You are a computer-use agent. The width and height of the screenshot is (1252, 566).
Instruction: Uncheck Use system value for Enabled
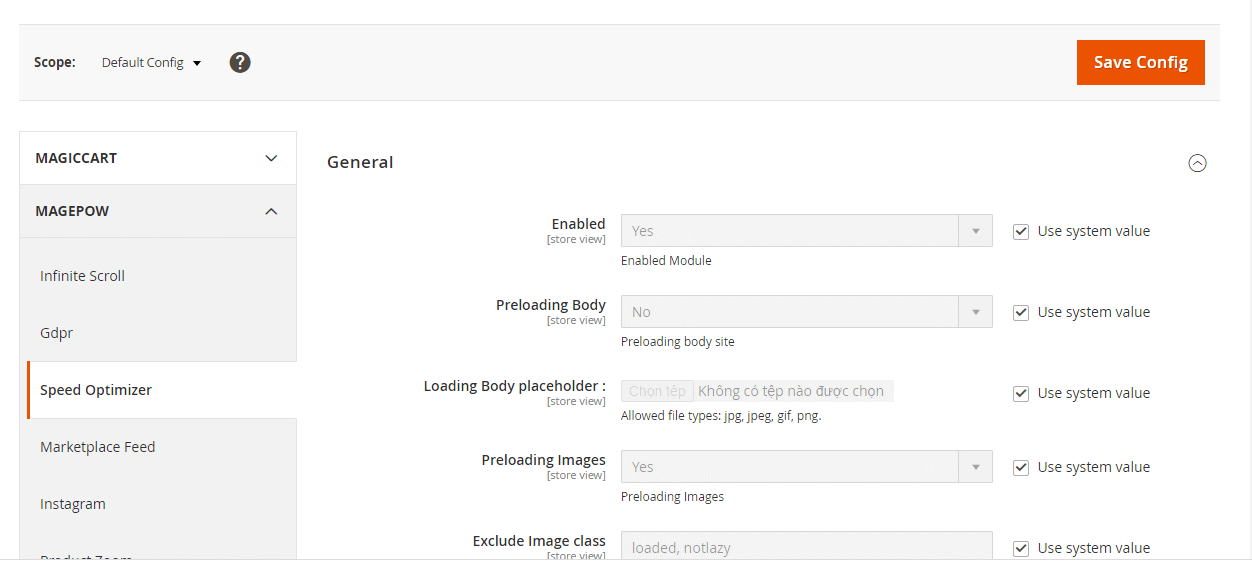(1021, 231)
